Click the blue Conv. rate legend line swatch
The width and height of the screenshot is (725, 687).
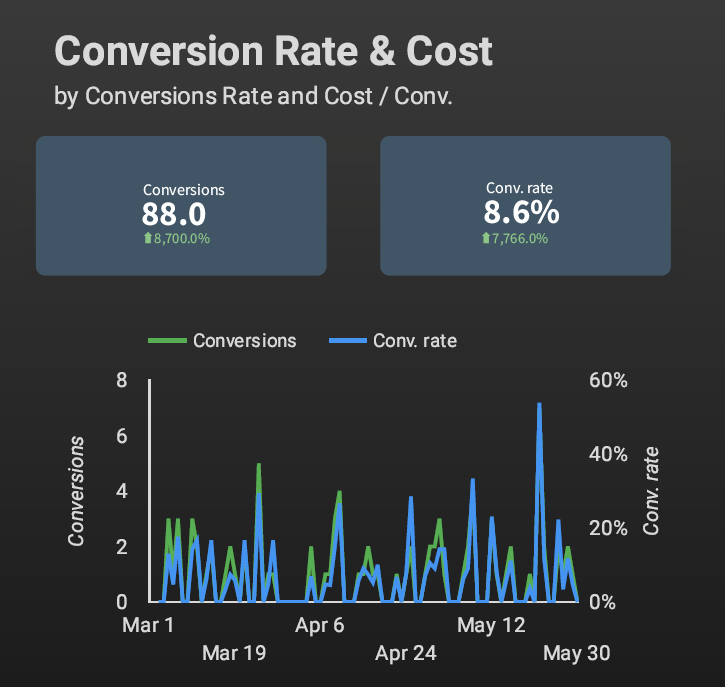[346, 341]
